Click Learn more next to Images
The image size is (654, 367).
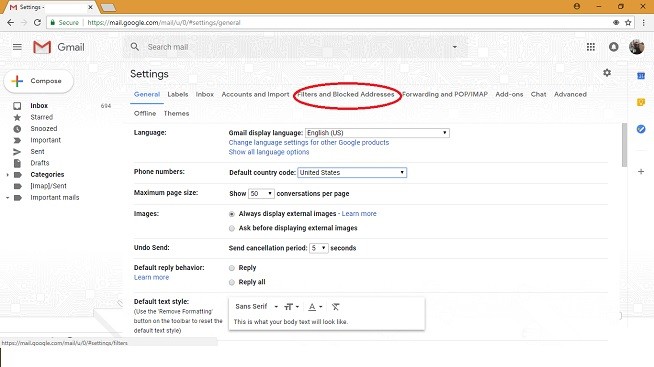click(x=359, y=214)
